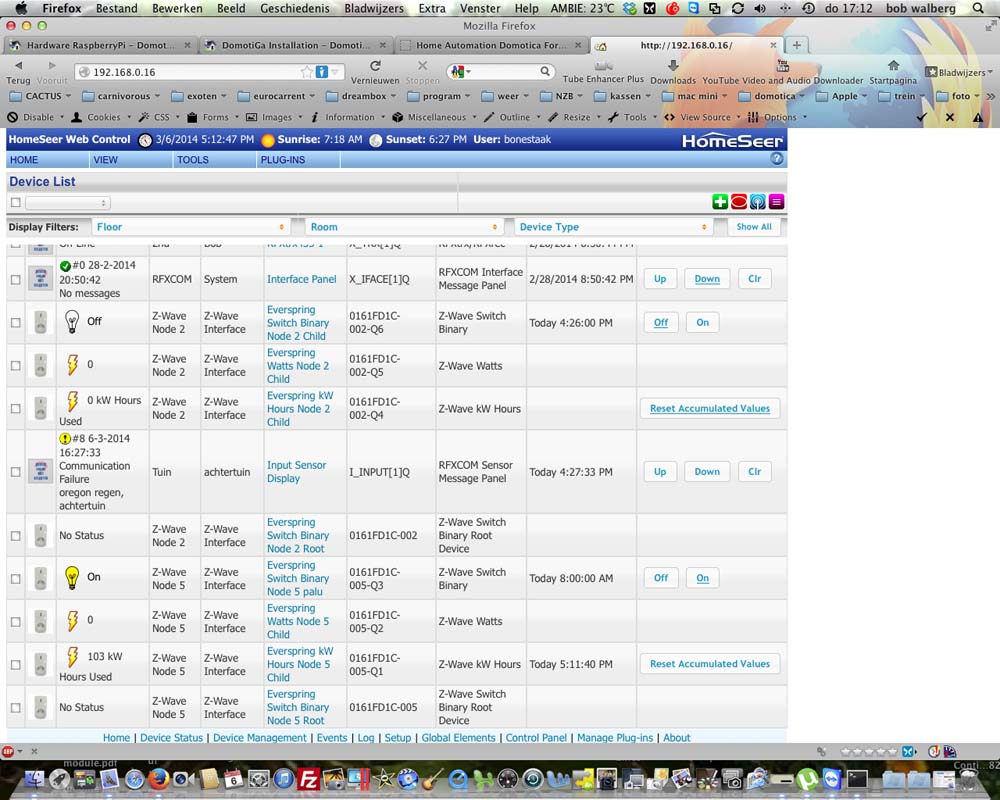Screen dimensions: 1000x800
Task: Open the action dropdown beside select-all checkbox
Action: (x=68, y=203)
